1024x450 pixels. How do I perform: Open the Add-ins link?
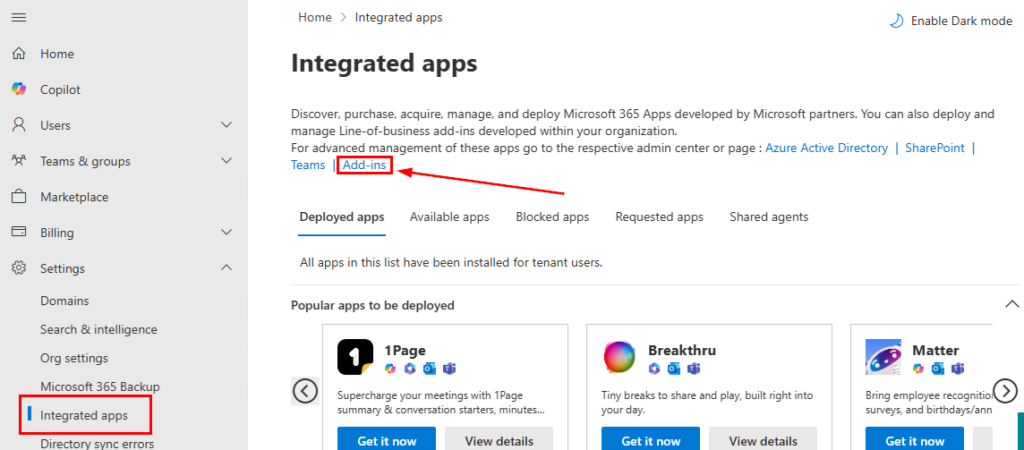point(364,165)
